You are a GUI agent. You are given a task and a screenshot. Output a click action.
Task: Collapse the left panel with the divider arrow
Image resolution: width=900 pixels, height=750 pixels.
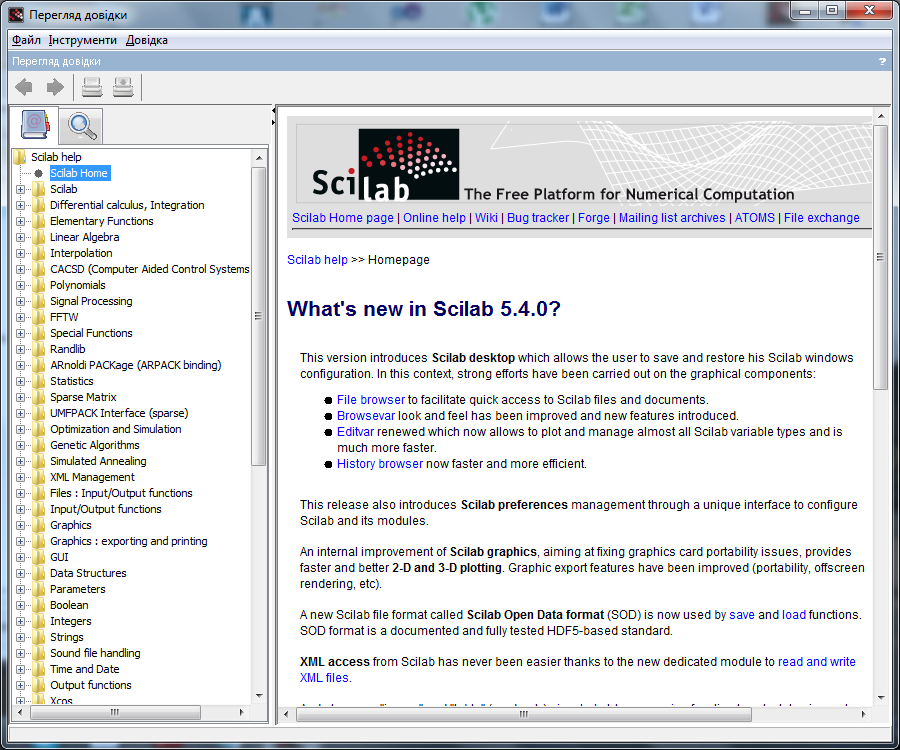[273, 110]
